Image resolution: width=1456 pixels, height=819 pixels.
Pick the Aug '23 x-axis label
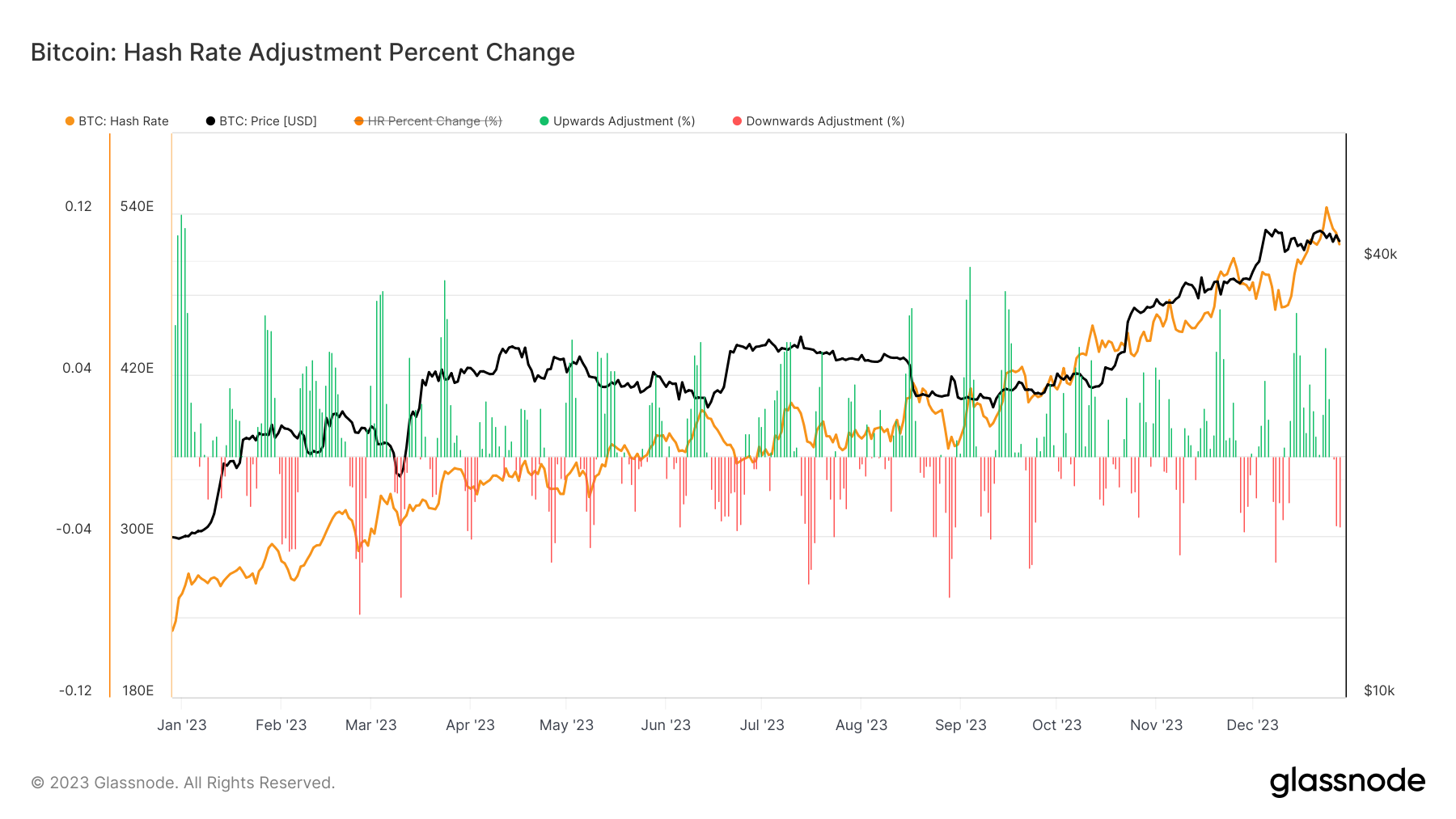[861, 725]
